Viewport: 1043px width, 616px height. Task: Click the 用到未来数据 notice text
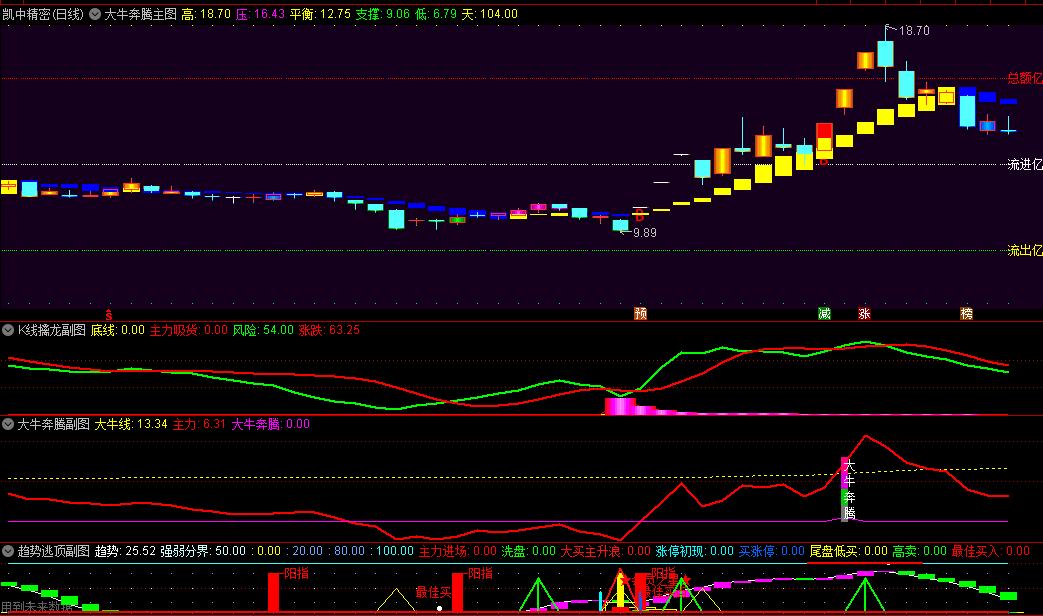(37, 607)
